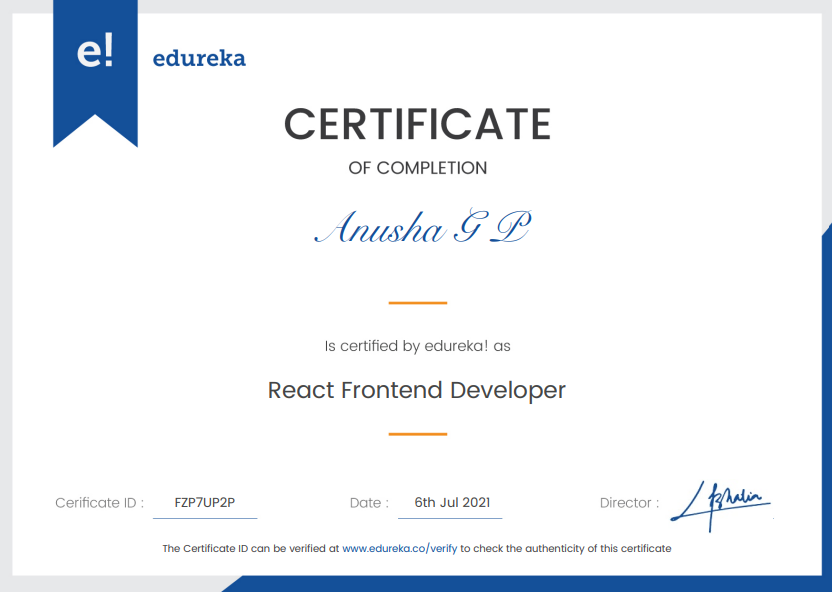832x613 pixels.
Task: Select the CERTIFICATE heading text
Action: (x=417, y=125)
